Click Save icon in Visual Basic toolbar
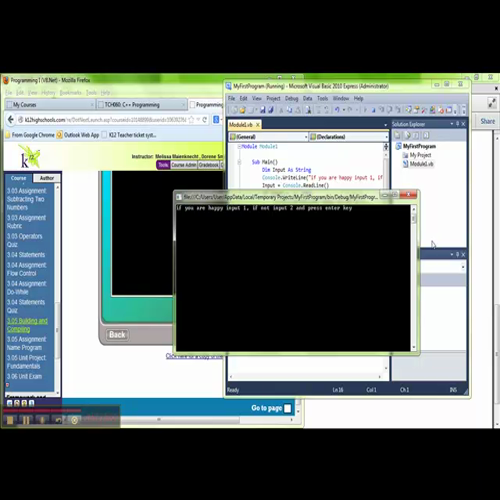The width and height of the screenshot is (500, 500). 263,110
